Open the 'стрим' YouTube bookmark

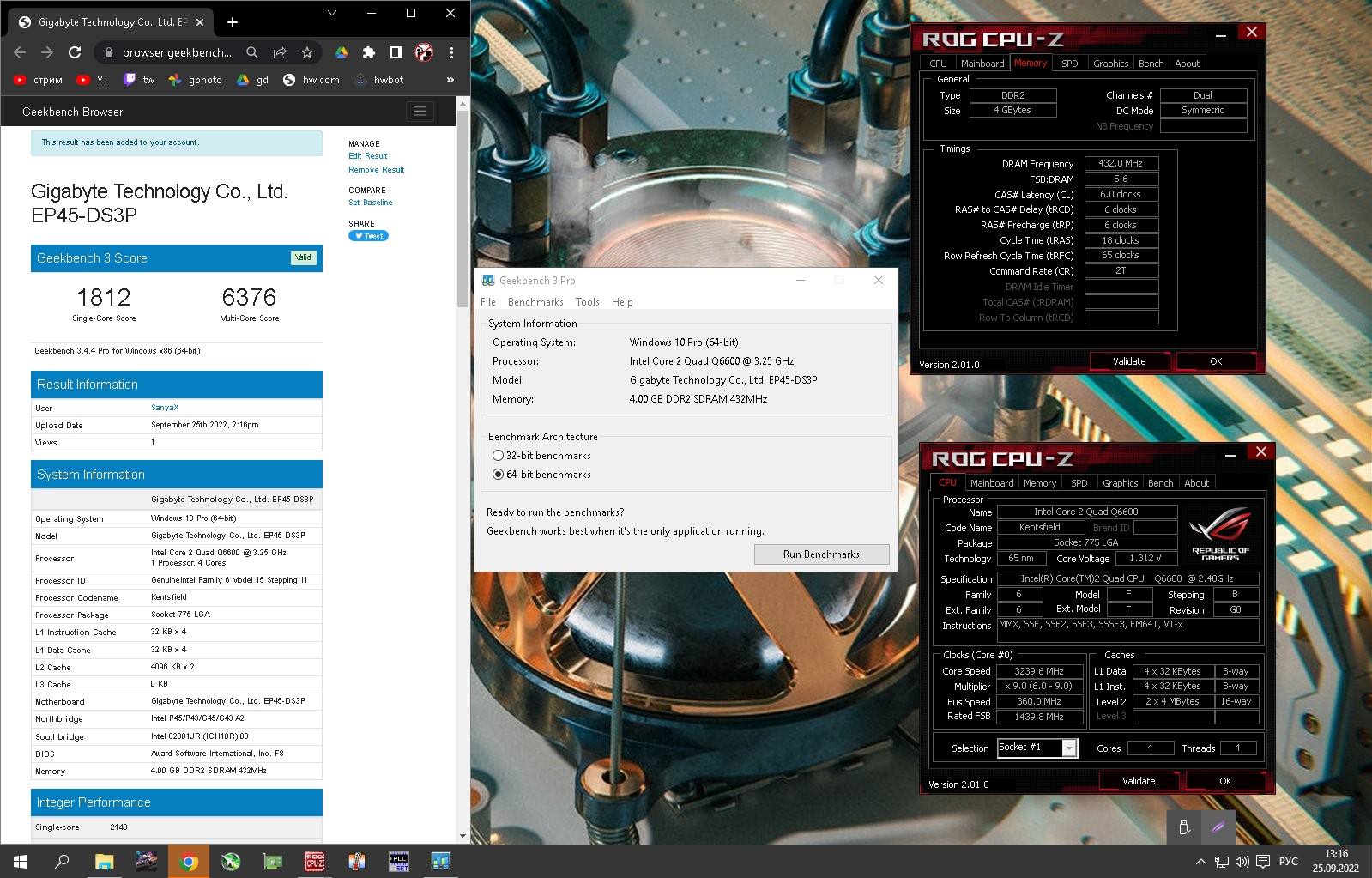tap(39, 80)
